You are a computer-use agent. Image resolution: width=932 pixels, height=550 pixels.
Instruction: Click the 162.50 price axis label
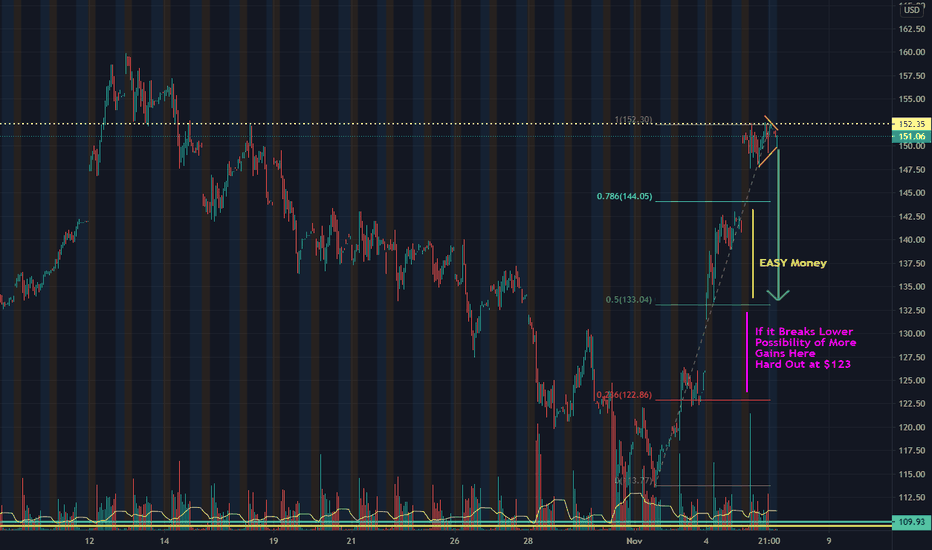click(912, 29)
